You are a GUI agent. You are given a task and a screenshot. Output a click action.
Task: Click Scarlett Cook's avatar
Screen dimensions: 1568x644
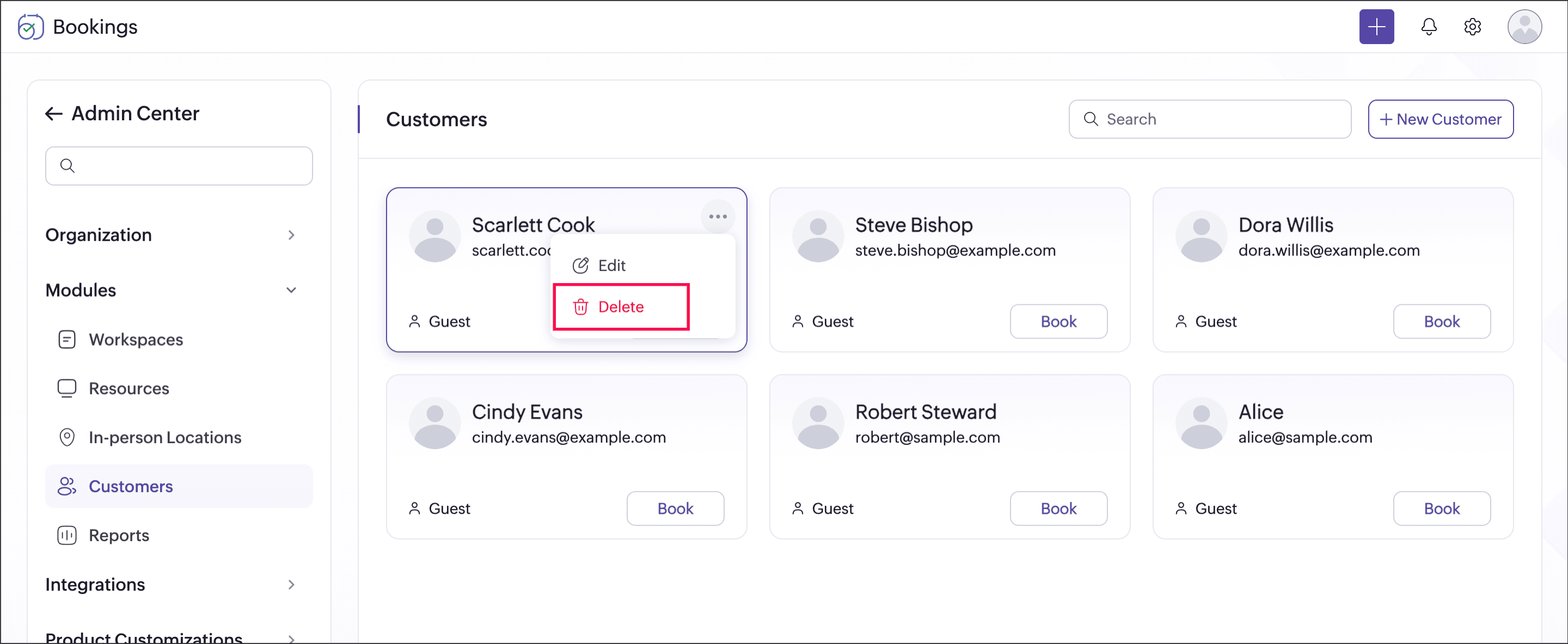[x=434, y=237]
